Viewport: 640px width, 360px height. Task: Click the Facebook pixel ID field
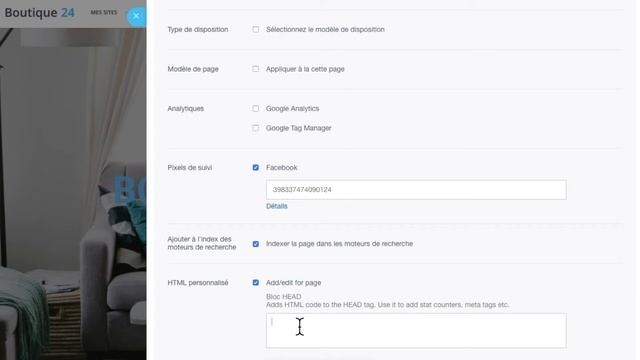click(x=416, y=190)
